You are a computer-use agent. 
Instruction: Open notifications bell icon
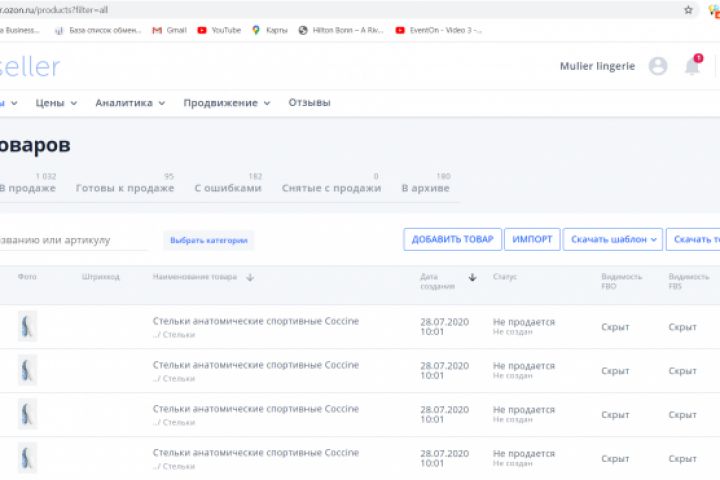click(692, 65)
